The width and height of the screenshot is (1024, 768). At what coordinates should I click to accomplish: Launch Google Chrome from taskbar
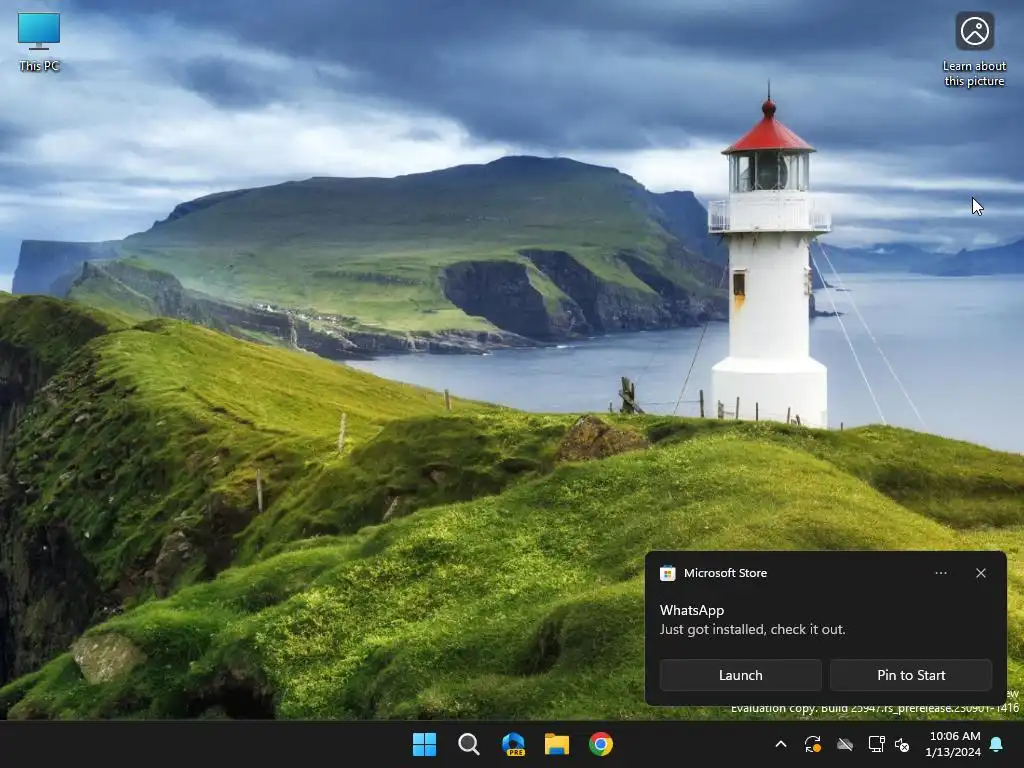(601, 744)
